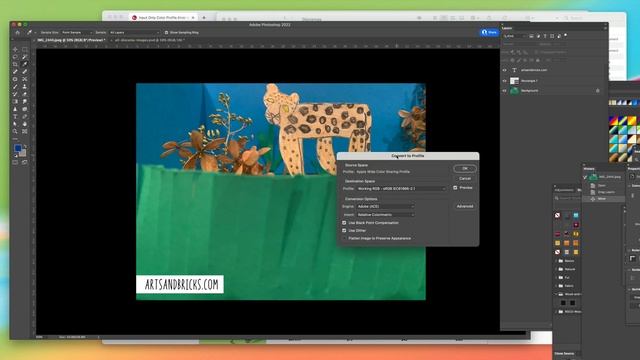Select browser tab Input Only Color Profile

162,18
